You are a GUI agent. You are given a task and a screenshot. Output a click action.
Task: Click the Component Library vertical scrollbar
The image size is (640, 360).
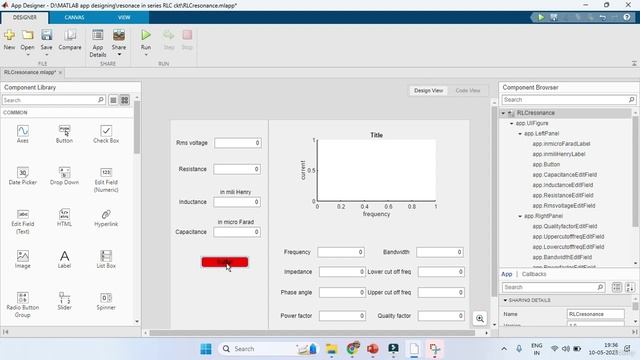click(x=137, y=127)
